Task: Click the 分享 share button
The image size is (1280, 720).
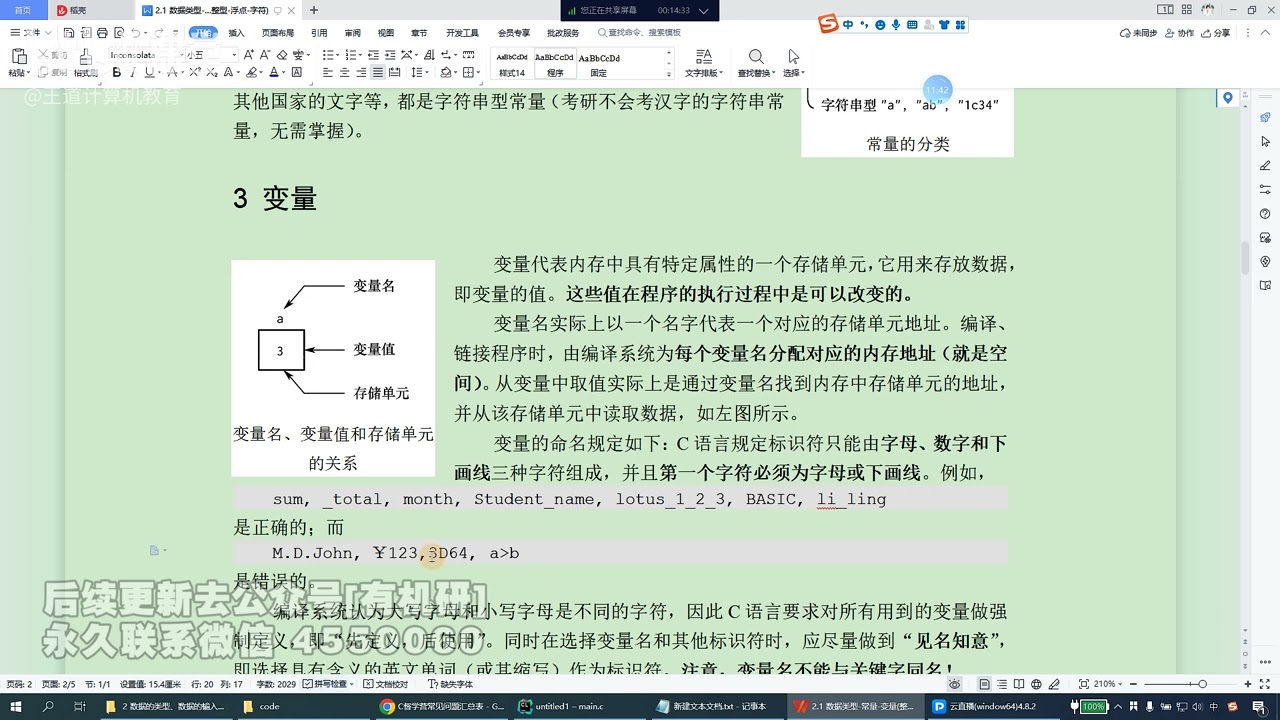Action: tap(1215, 33)
